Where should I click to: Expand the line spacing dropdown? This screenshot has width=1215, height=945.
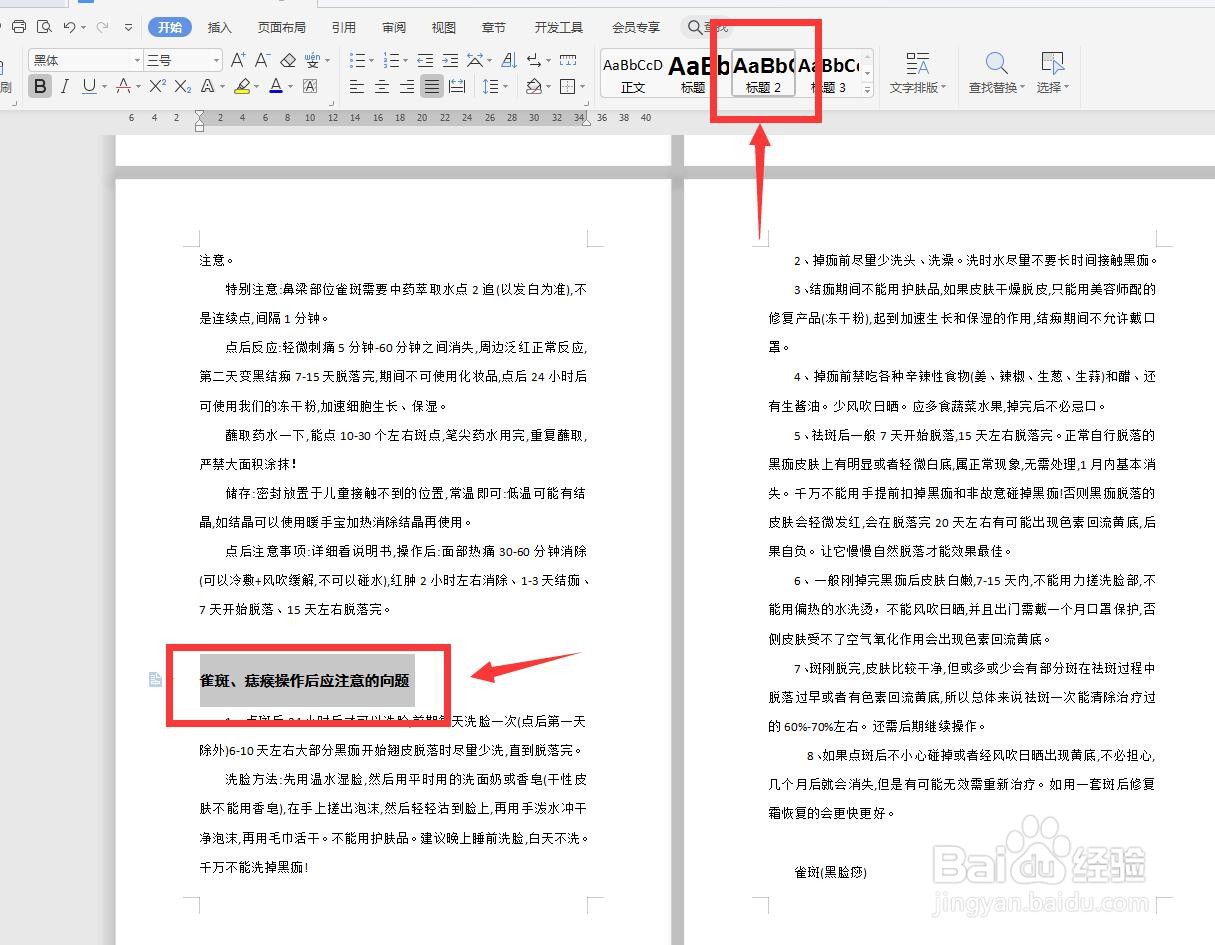[505, 88]
